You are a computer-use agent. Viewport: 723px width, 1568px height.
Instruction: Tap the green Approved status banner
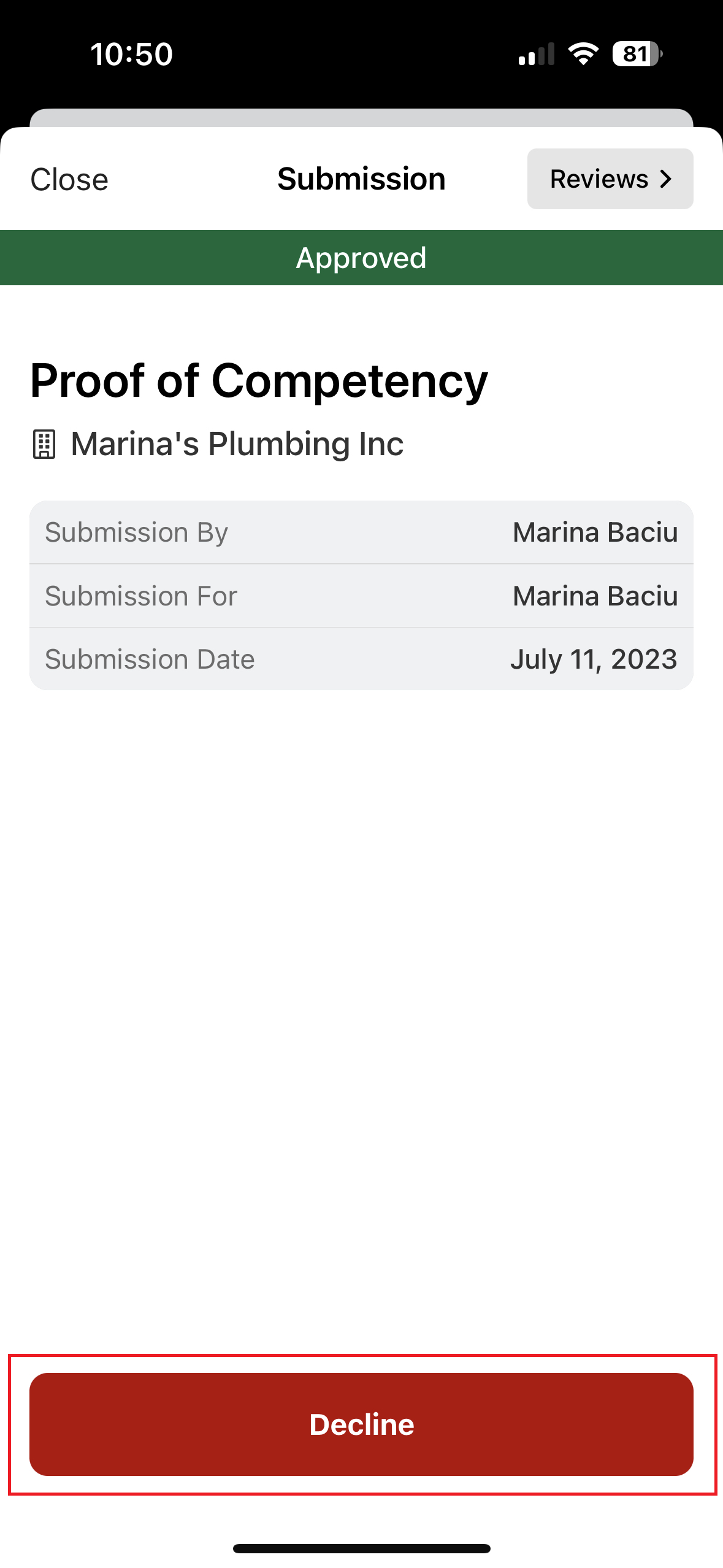tap(361, 258)
